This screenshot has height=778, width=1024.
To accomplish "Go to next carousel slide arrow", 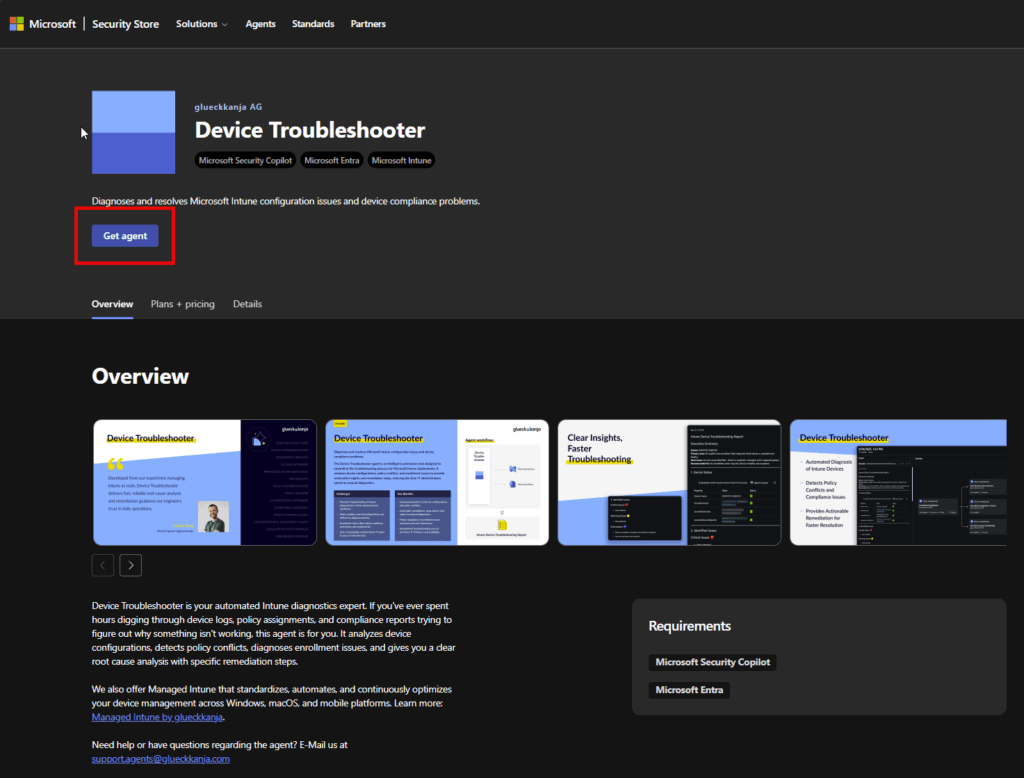I will tap(131, 565).
